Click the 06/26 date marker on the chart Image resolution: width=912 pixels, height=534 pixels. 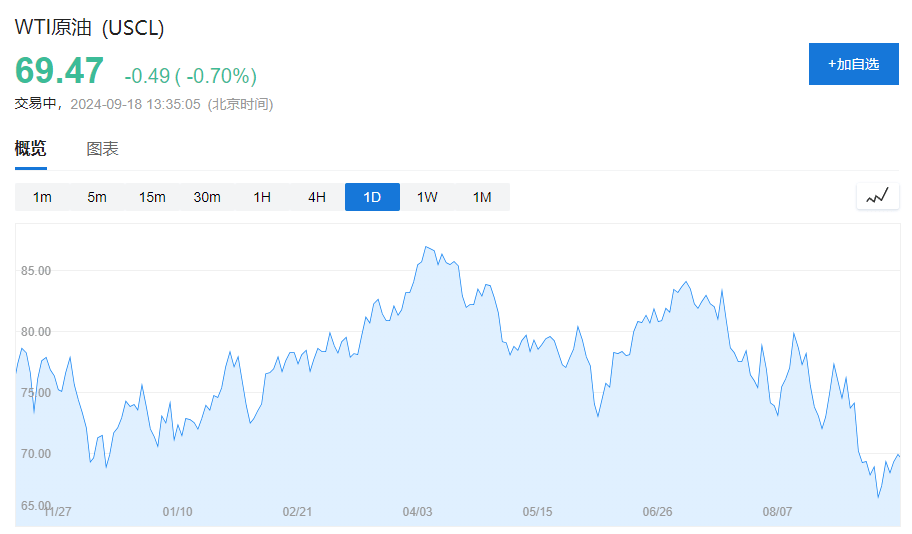click(x=657, y=512)
